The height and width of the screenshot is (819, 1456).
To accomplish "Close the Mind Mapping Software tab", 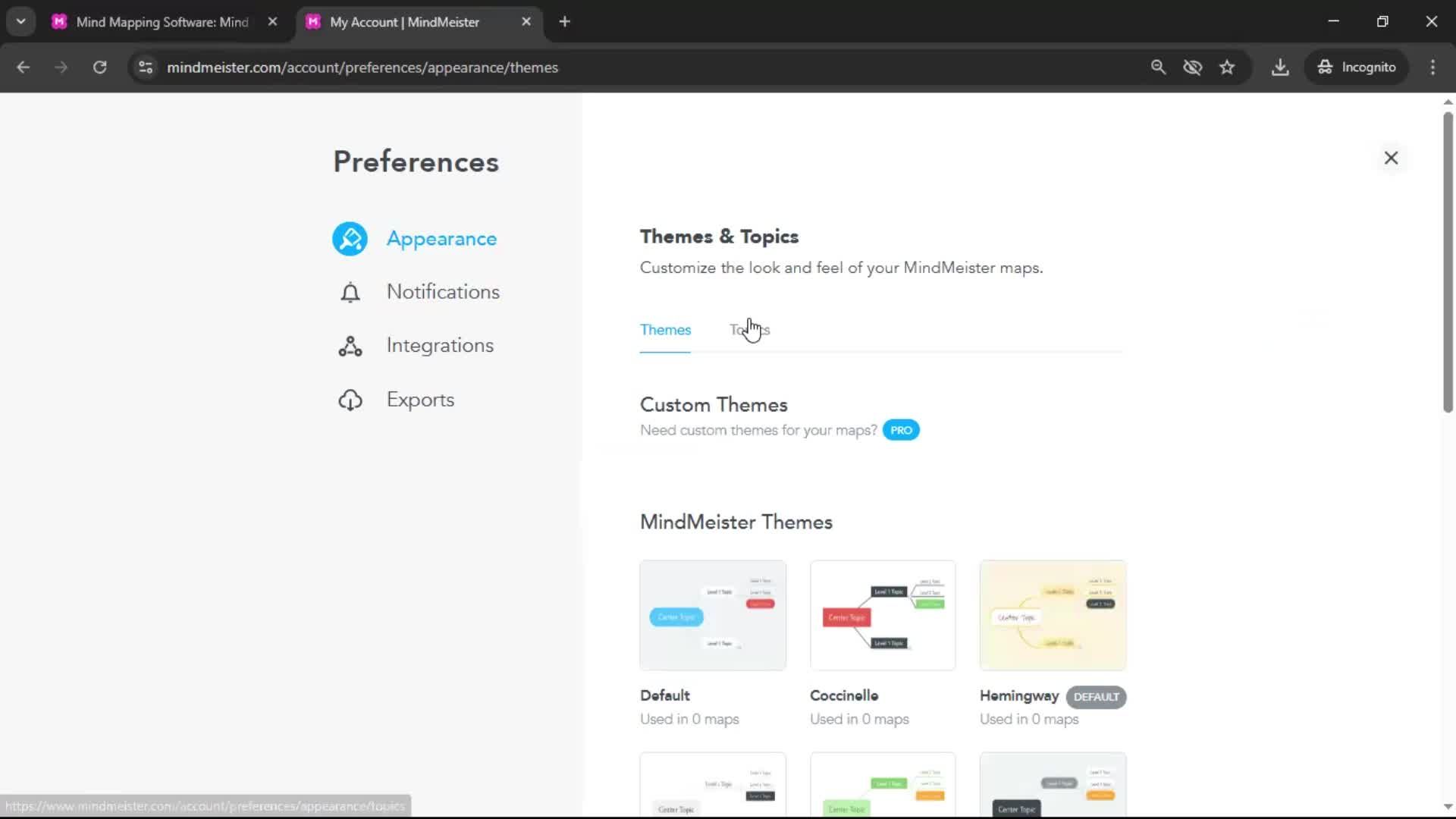I will pyautogui.click(x=272, y=22).
